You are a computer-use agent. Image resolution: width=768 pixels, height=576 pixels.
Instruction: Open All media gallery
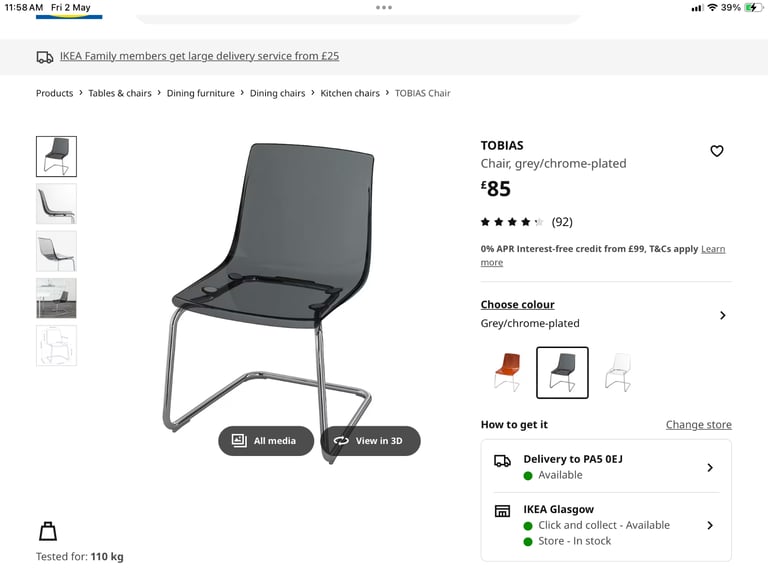click(266, 441)
